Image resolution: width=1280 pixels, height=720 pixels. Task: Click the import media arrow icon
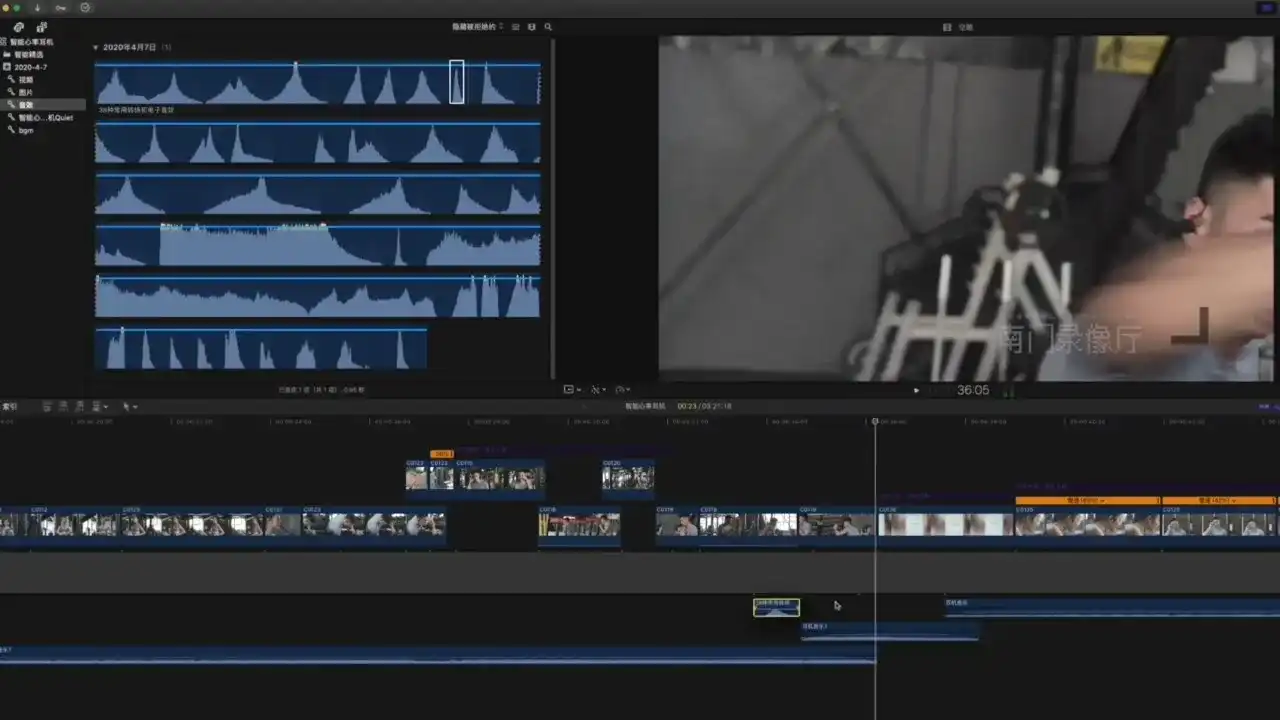click(x=37, y=8)
